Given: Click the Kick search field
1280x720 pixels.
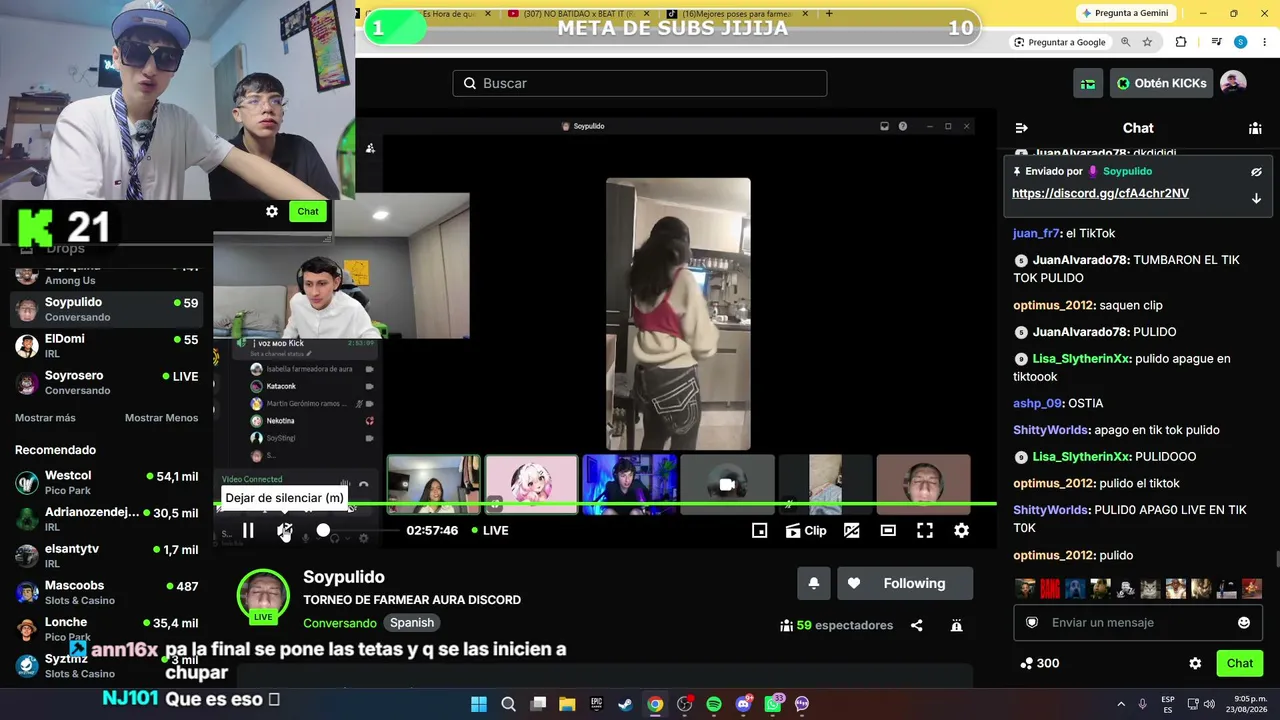Looking at the screenshot, I should [x=640, y=83].
